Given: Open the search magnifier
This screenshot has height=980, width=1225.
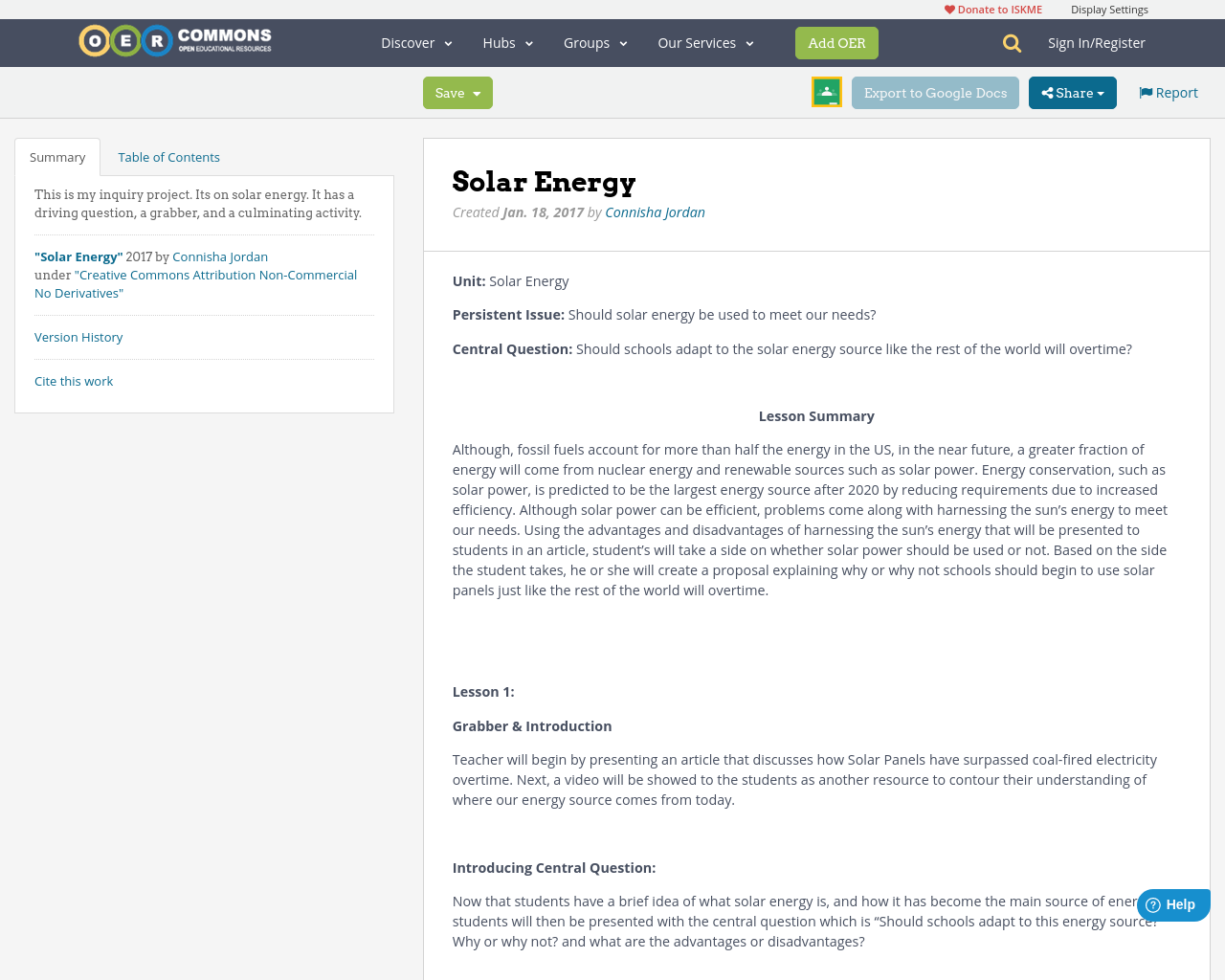Looking at the screenshot, I should [x=1011, y=41].
